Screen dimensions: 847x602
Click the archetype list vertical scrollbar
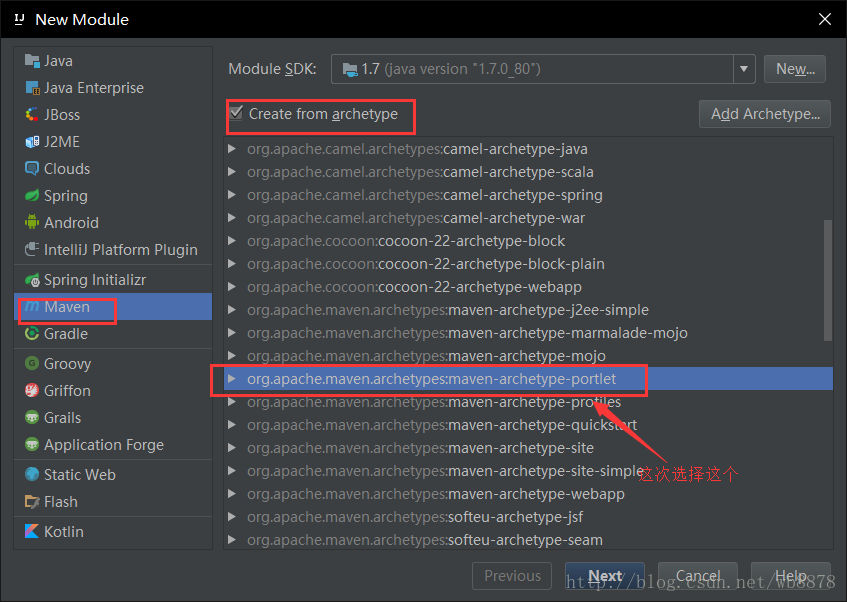(828, 280)
